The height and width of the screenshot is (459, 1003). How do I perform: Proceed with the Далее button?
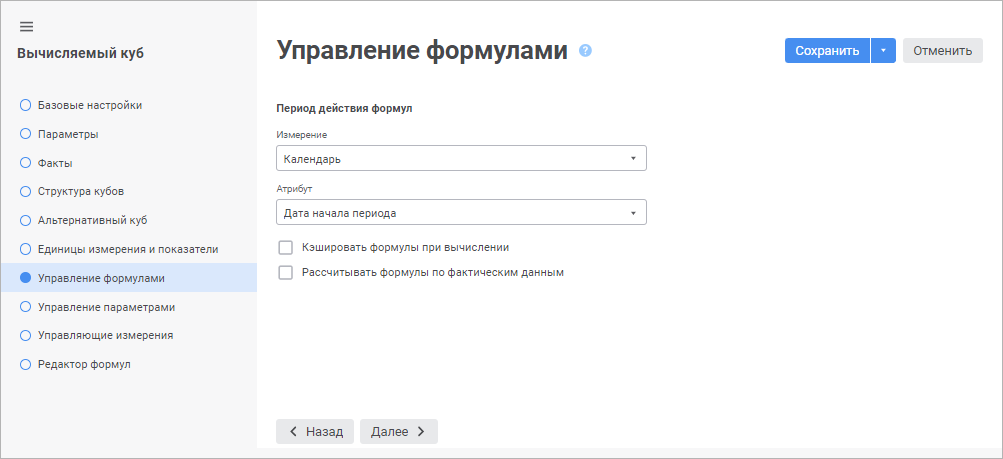(398, 431)
